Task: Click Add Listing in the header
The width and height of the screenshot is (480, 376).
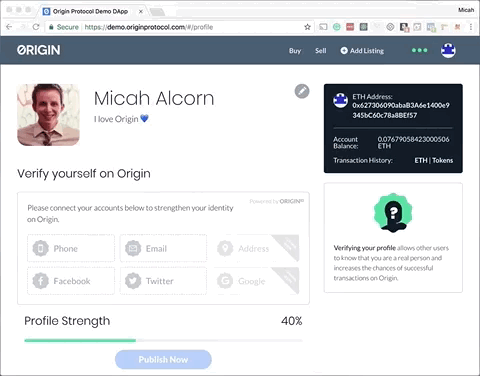Action: click(362, 51)
